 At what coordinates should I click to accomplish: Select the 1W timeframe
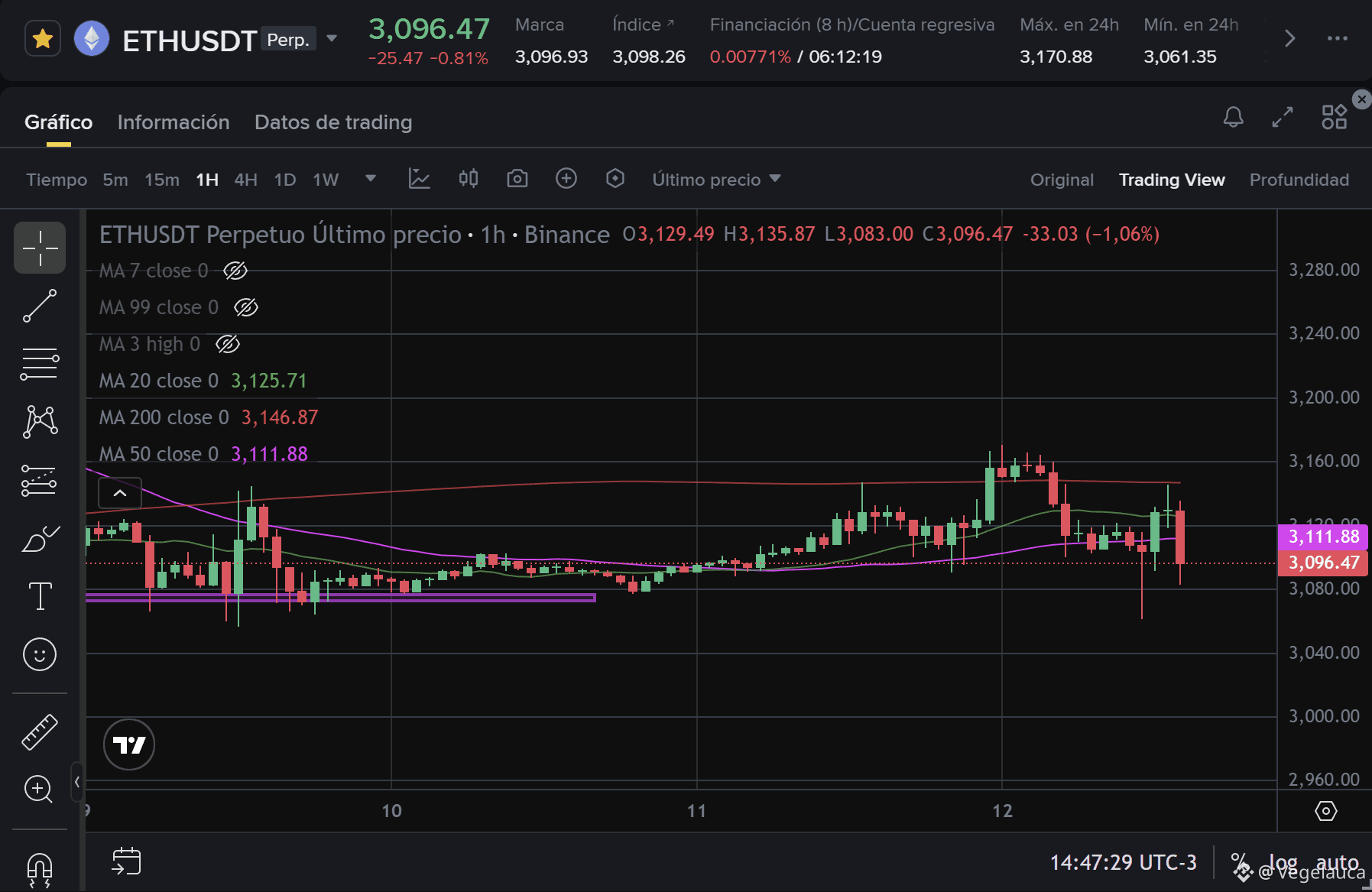pos(326,180)
